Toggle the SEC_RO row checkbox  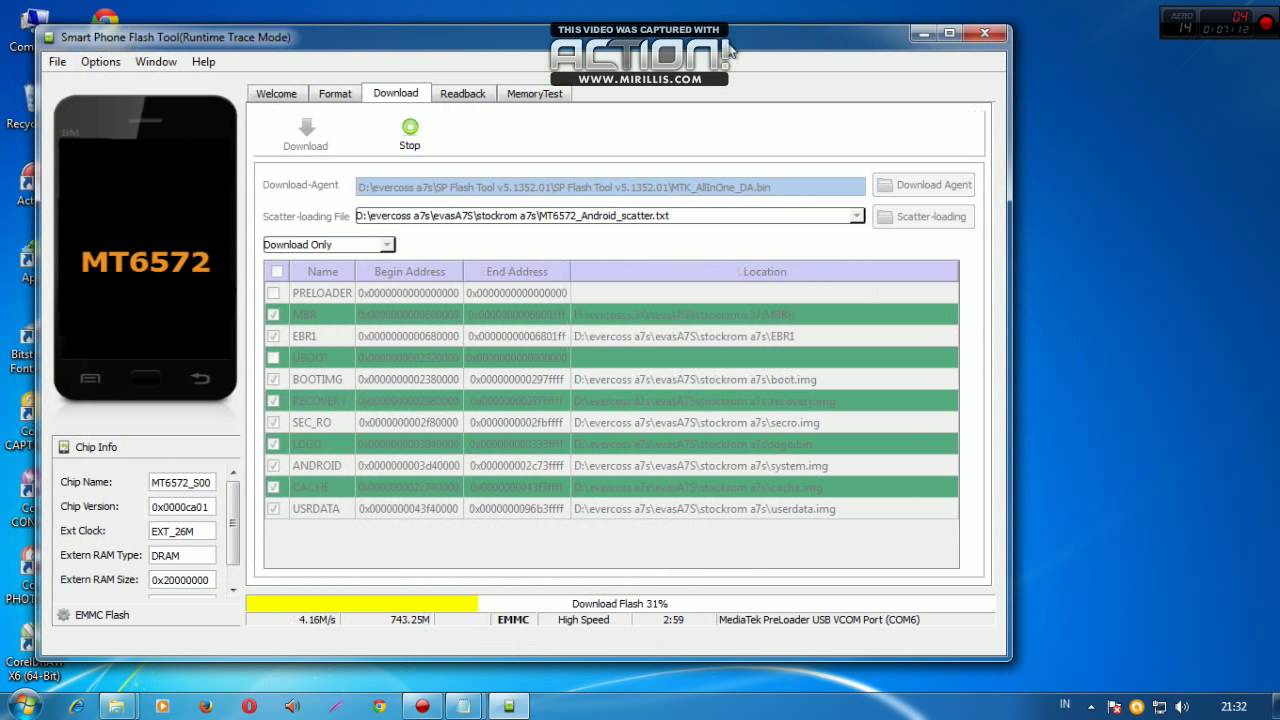pos(274,422)
